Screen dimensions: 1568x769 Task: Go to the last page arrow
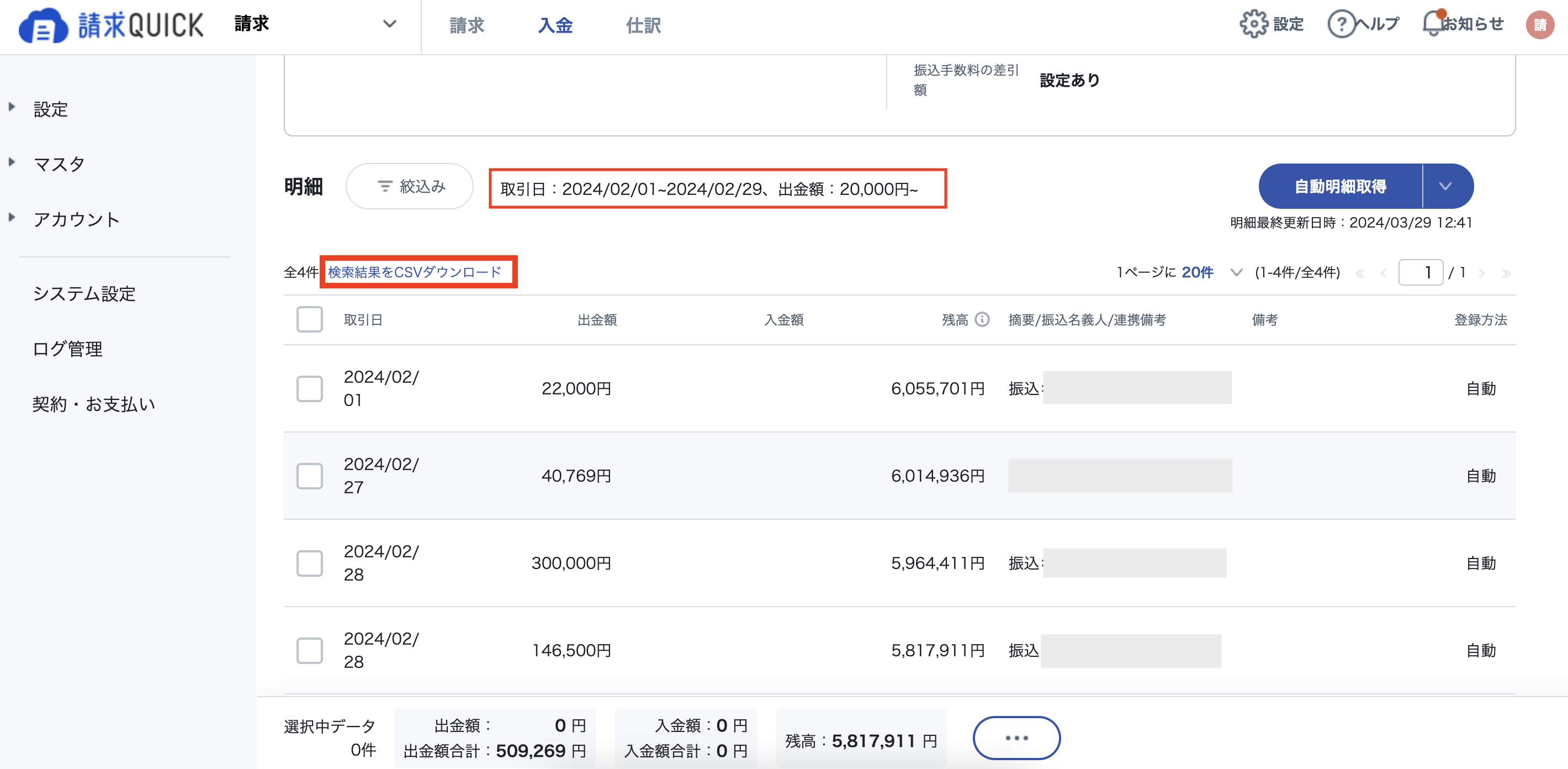[1506, 273]
